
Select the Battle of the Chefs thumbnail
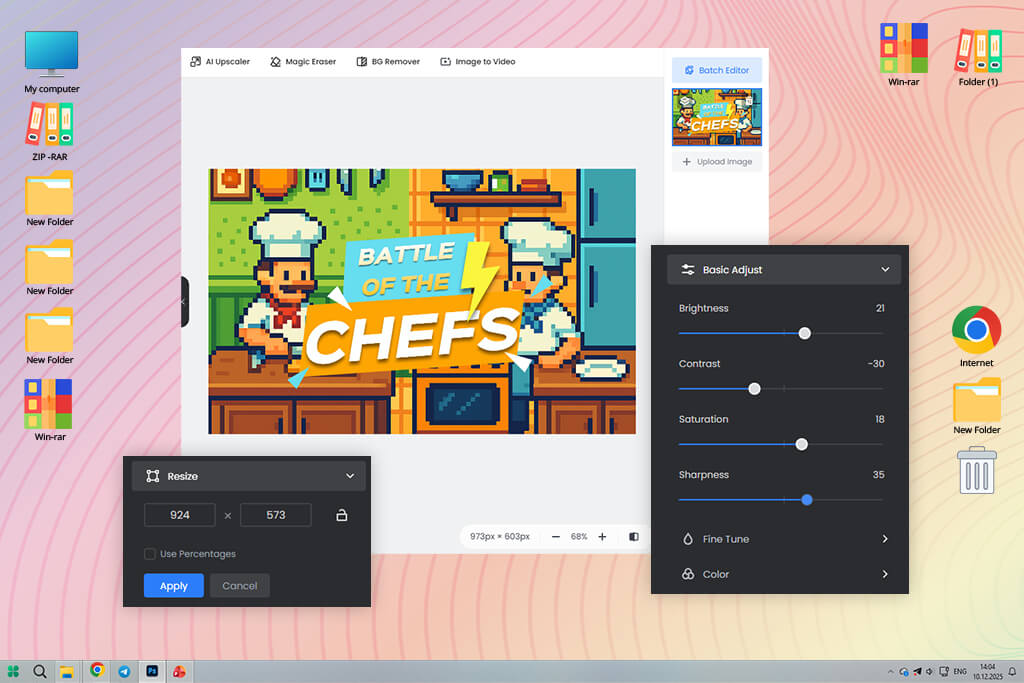point(716,118)
